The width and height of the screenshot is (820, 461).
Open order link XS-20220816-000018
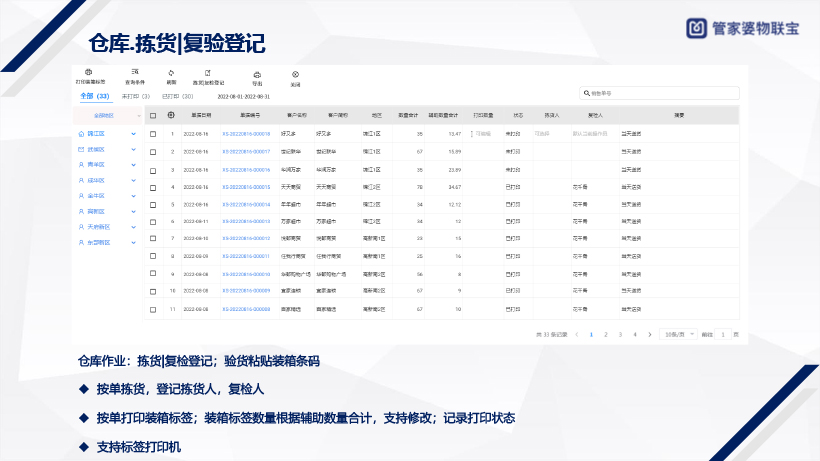(x=247, y=133)
